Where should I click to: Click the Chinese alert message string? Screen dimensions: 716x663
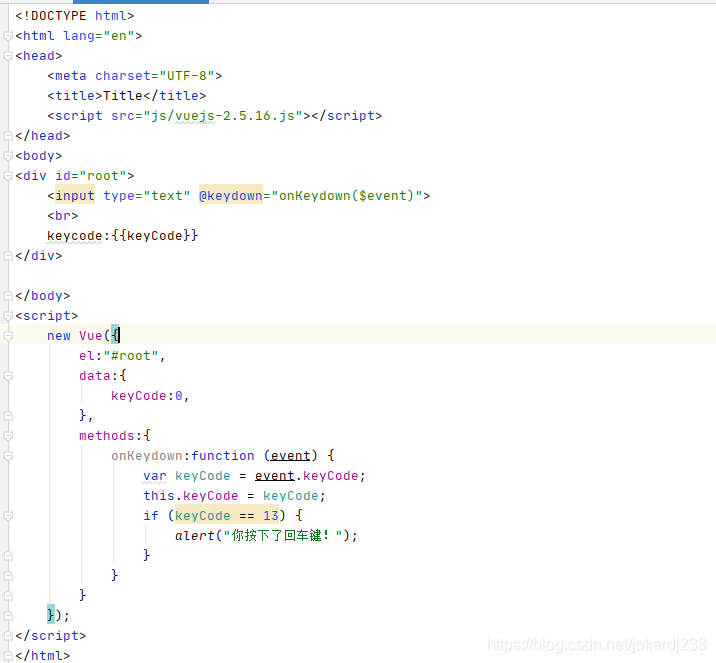pyautogui.click(x=283, y=536)
